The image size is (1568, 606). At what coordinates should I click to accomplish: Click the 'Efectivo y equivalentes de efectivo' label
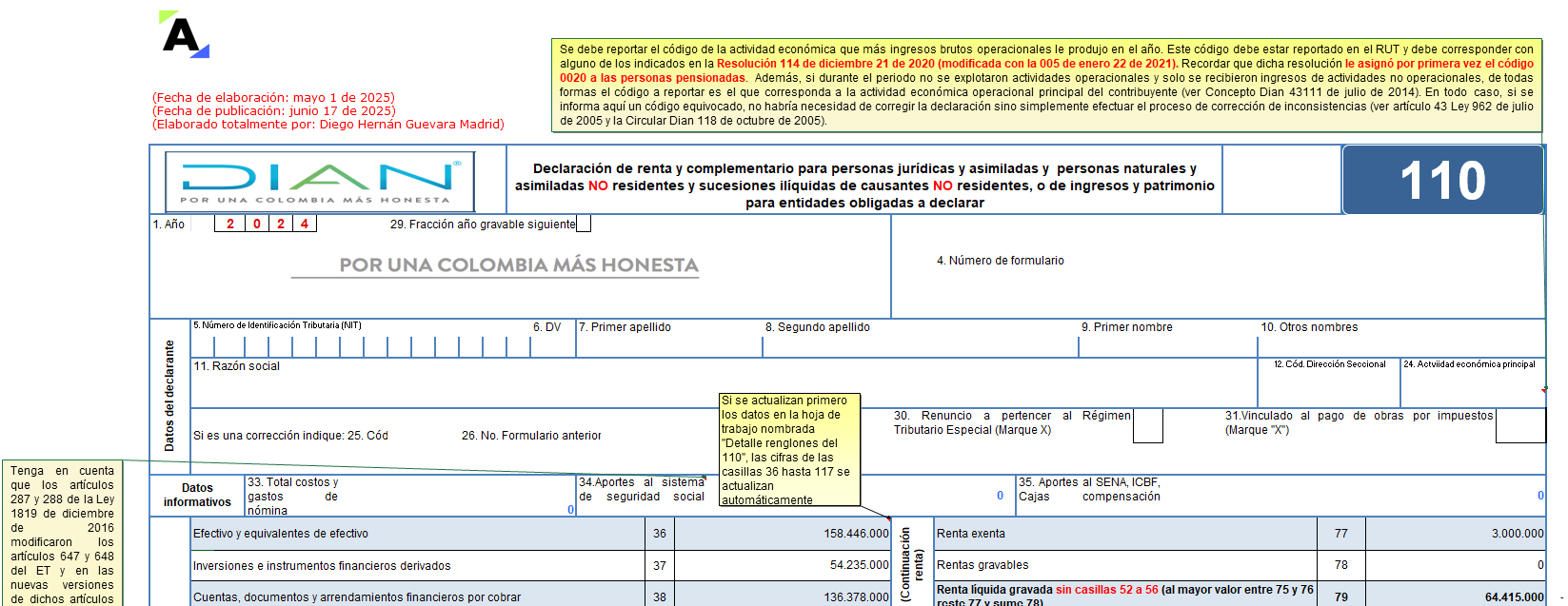pyautogui.click(x=281, y=534)
